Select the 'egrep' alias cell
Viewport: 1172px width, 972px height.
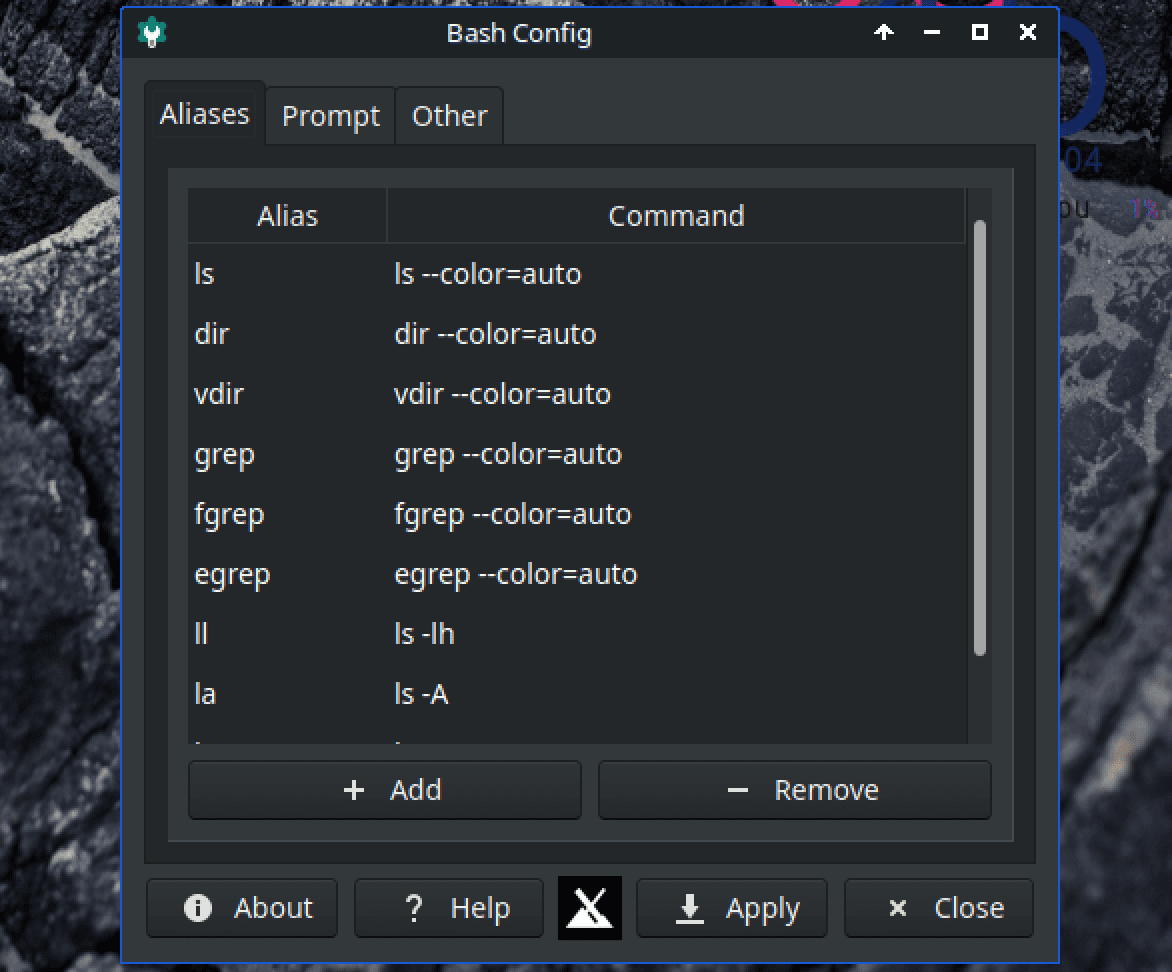pyautogui.click(x=287, y=574)
